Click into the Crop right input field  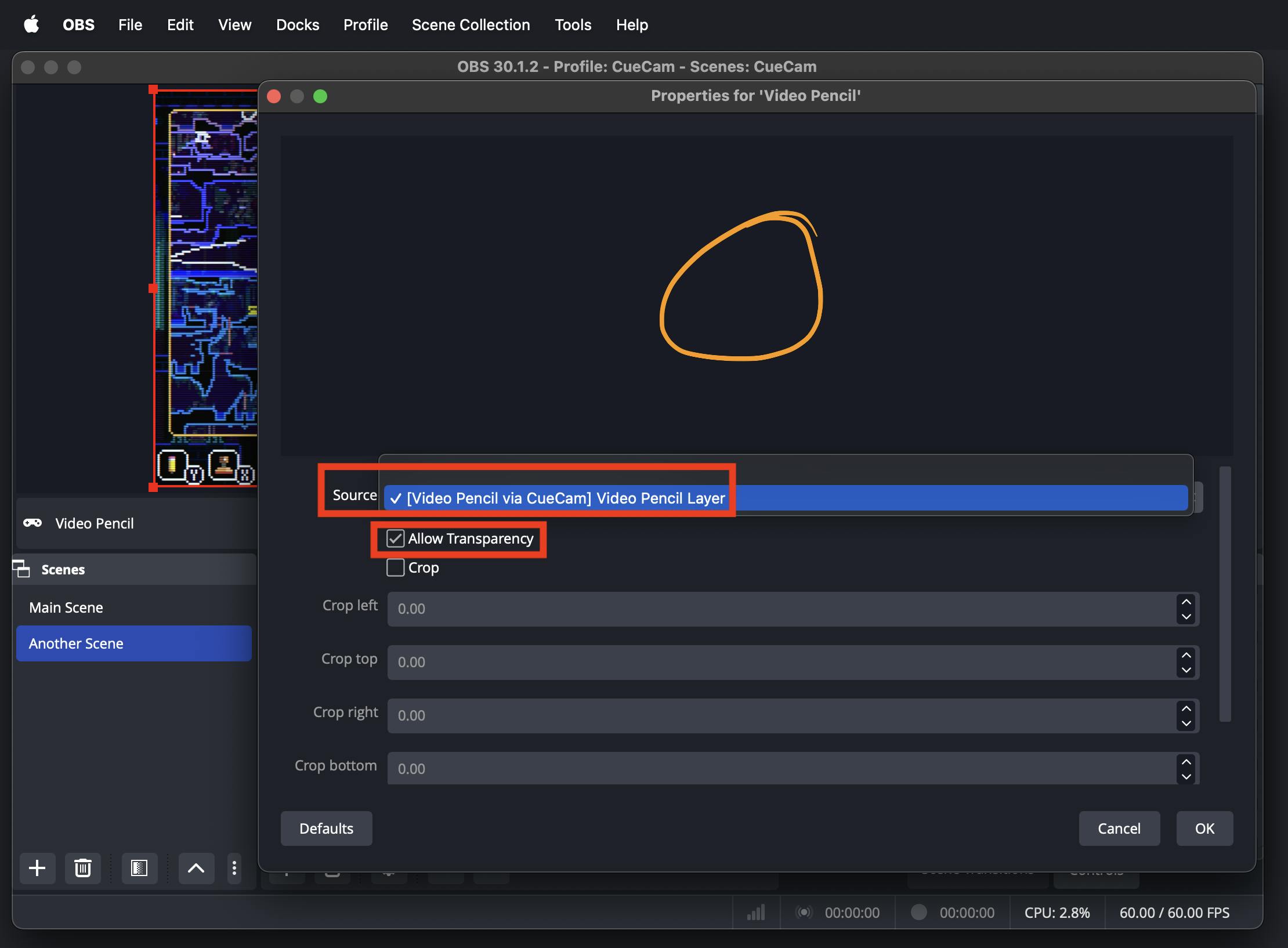(777, 715)
